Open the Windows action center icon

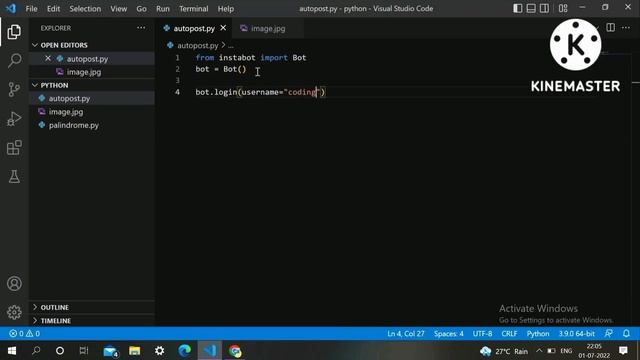[x=623, y=351]
